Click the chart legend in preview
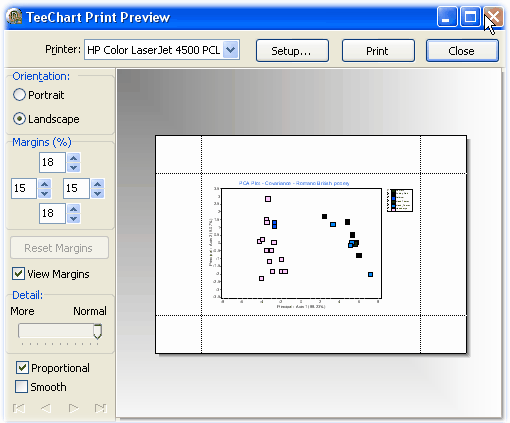 point(400,200)
